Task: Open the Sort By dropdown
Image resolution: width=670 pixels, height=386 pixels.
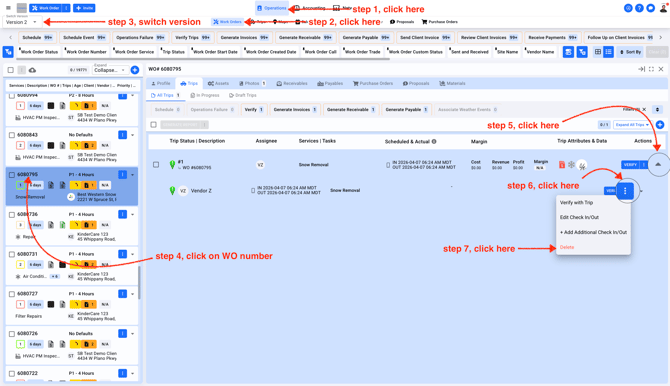Action: coord(630,52)
